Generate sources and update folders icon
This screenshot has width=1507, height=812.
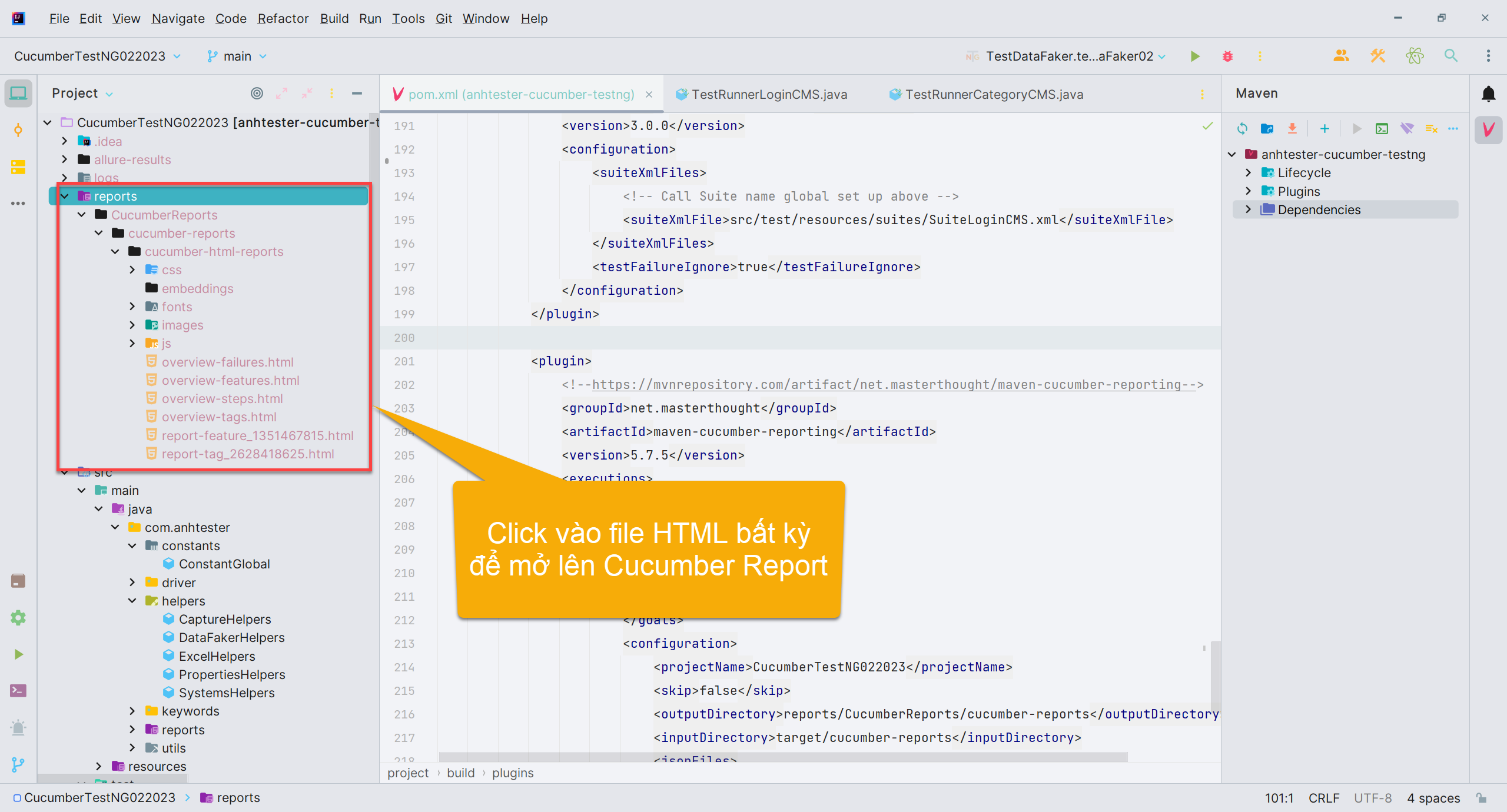click(x=1267, y=129)
